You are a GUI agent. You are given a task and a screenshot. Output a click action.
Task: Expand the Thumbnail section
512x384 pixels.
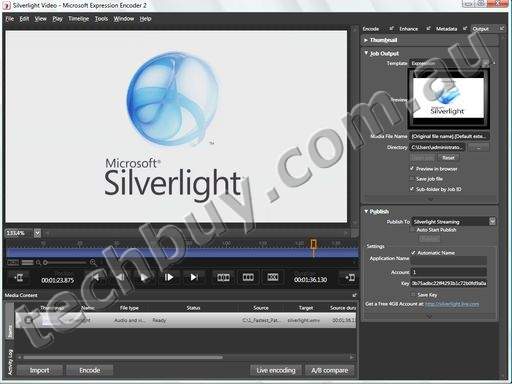(366, 40)
